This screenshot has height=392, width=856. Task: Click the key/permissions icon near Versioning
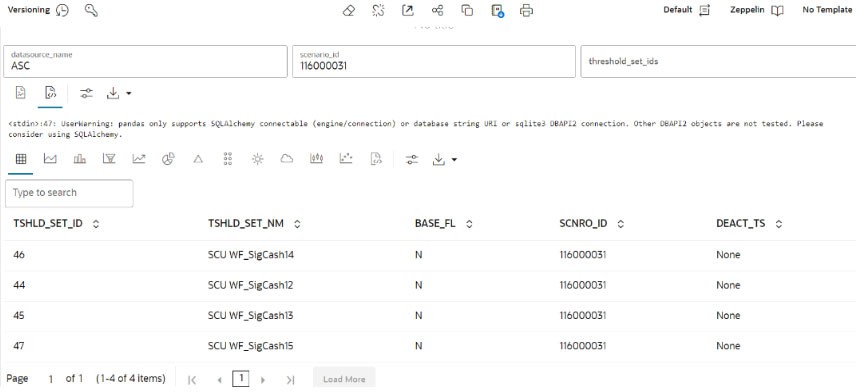click(91, 10)
